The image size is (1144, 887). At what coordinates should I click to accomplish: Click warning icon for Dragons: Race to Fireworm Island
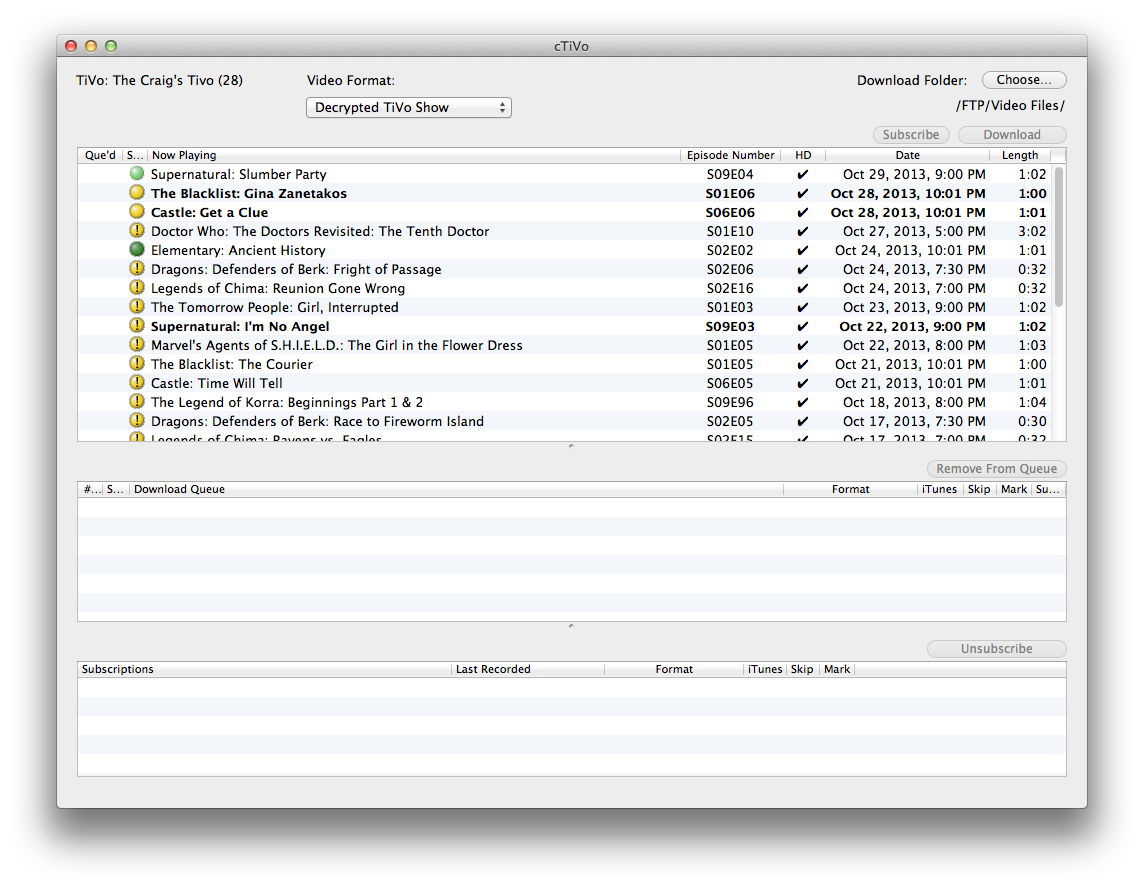[x=136, y=420]
